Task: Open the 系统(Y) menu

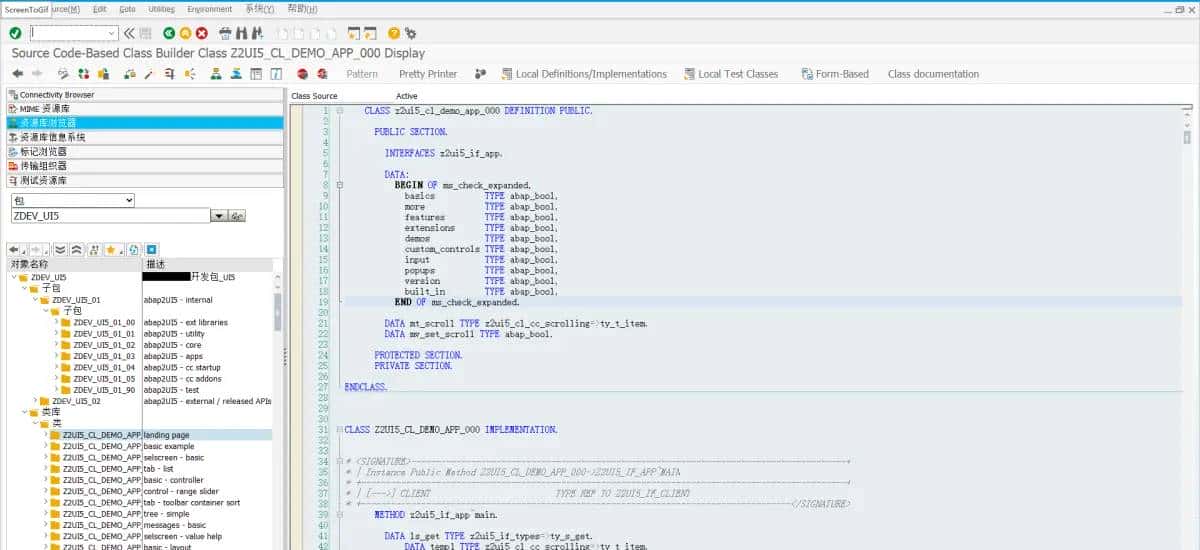Action: [260, 9]
